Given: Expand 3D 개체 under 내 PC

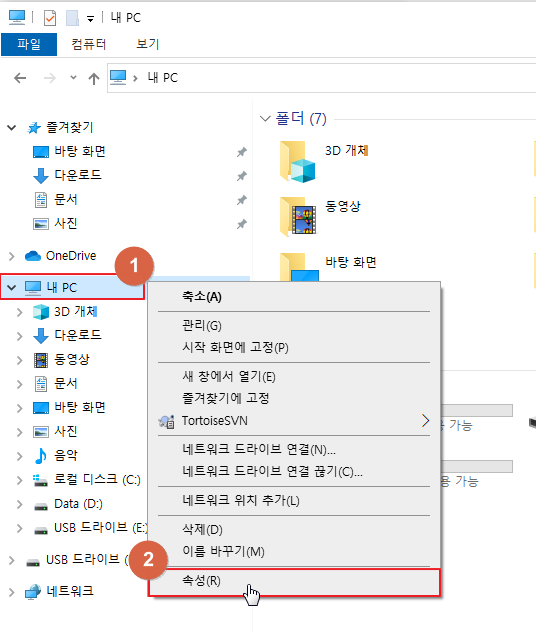Looking at the screenshot, I should (x=19, y=312).
